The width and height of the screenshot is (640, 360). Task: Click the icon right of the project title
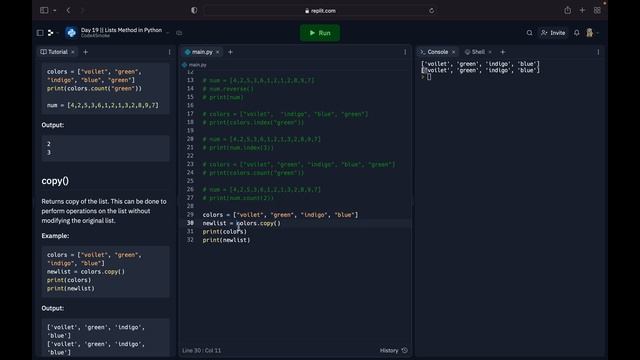click(179, 33)
